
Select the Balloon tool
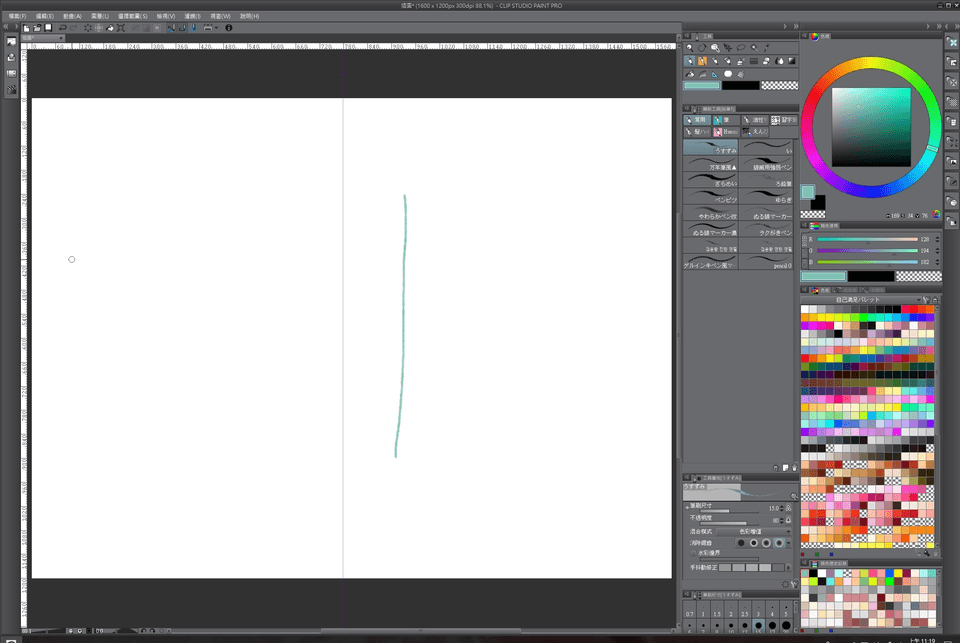[x=728, y=74]
